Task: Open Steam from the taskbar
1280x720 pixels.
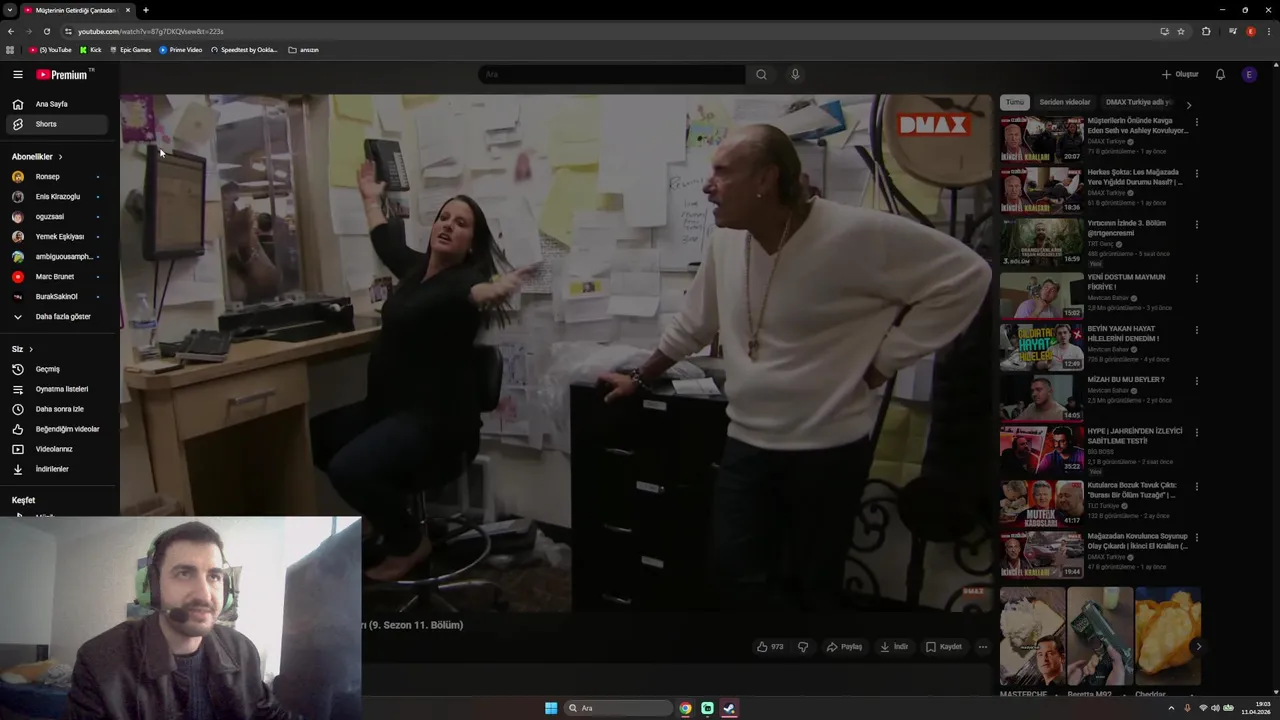Action: [729, 708]
